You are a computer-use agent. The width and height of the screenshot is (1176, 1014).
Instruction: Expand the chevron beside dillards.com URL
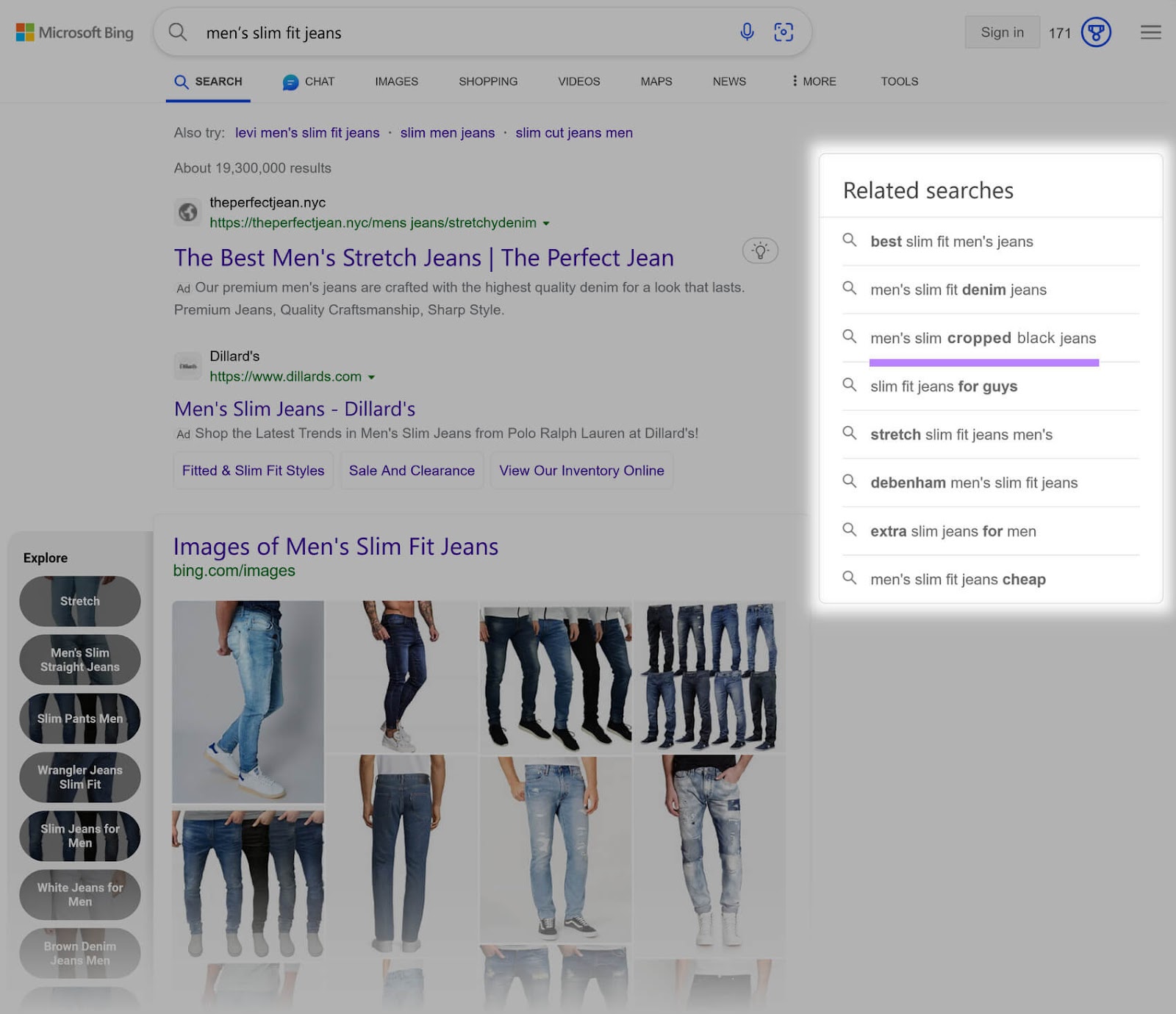click(x=373, y=376)
